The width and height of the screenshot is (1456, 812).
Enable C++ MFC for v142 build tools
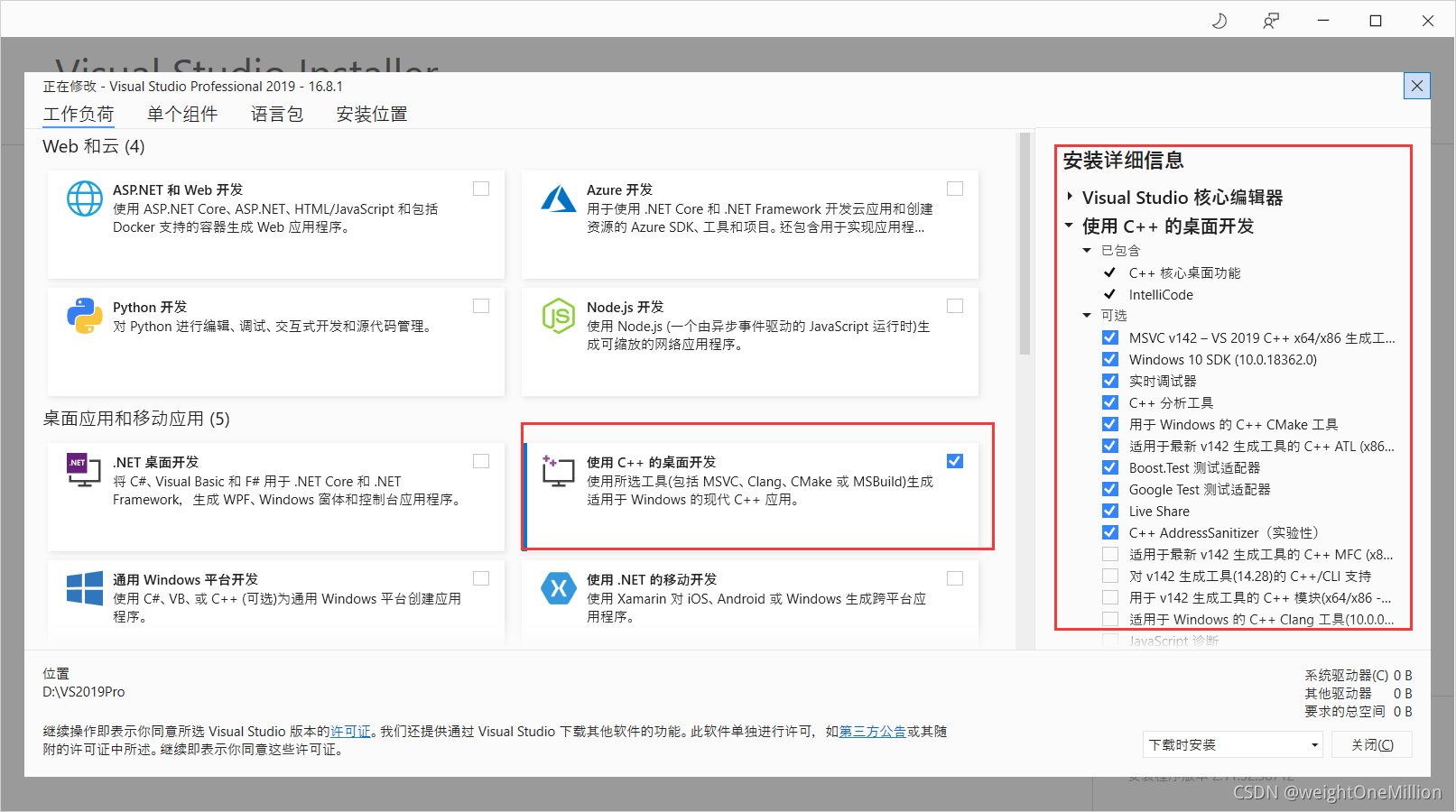click(1110, 554)
